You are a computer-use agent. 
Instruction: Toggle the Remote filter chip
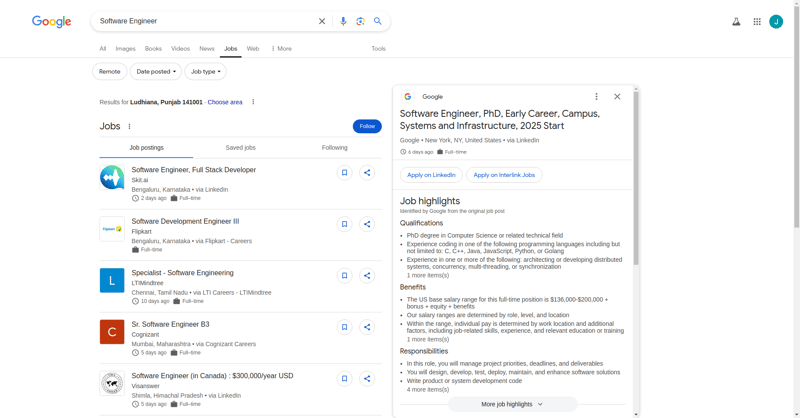pyautogui.click(x=110, y=72)
